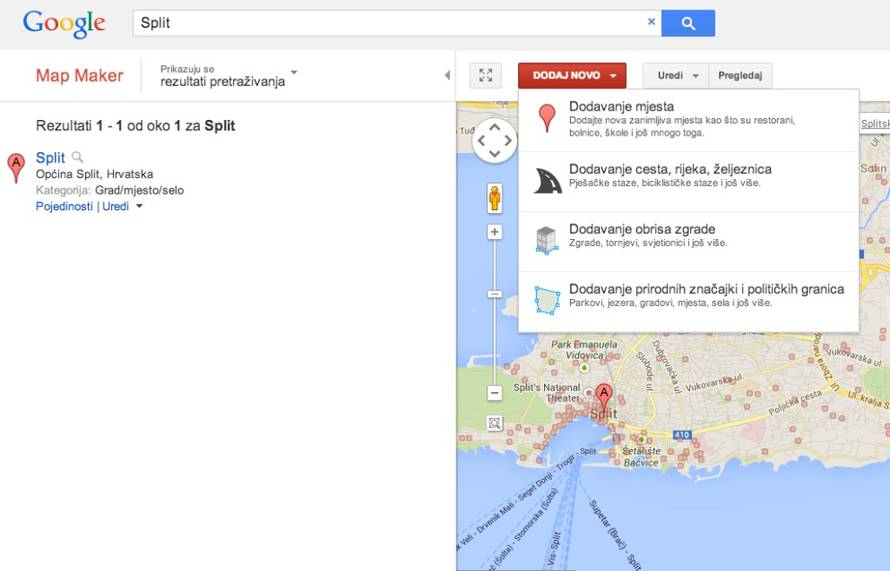Screen dimensions: 890x571
Task: Click the Pregledaj button
Action: coord(740,76)
